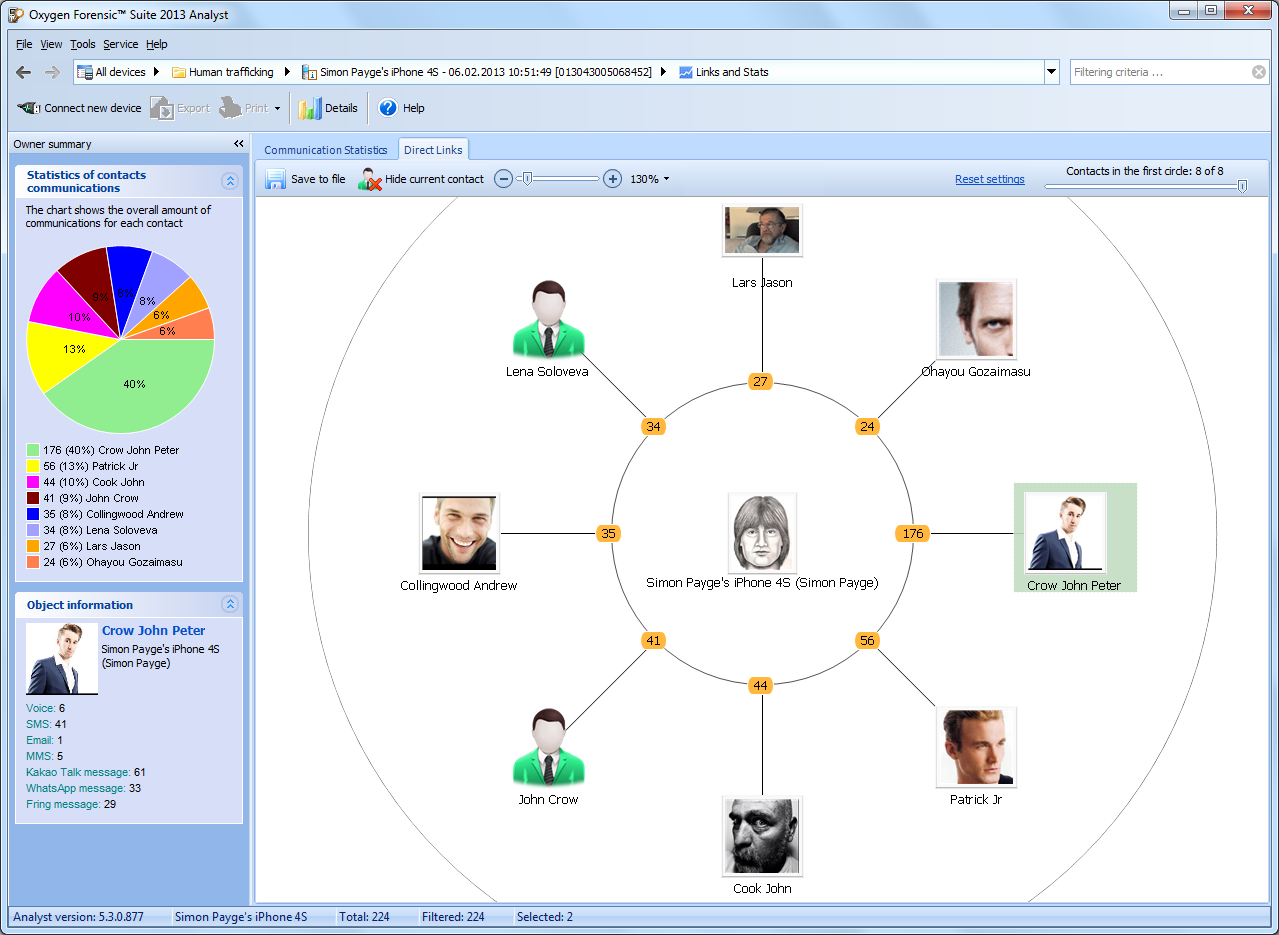Screen dimensions: 1279x935
Task: Open the Human trafficking case breadcrumb
Action: [x=222, y=72]
